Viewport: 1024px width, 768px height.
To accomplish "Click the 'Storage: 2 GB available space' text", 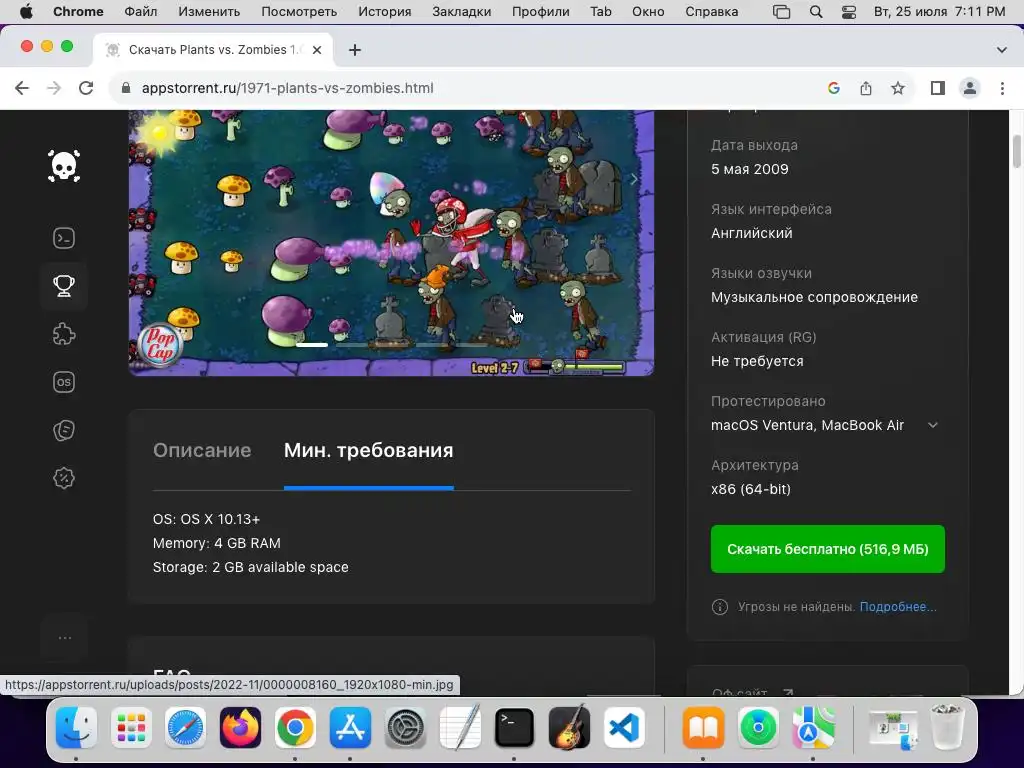I will pos(251,568).
